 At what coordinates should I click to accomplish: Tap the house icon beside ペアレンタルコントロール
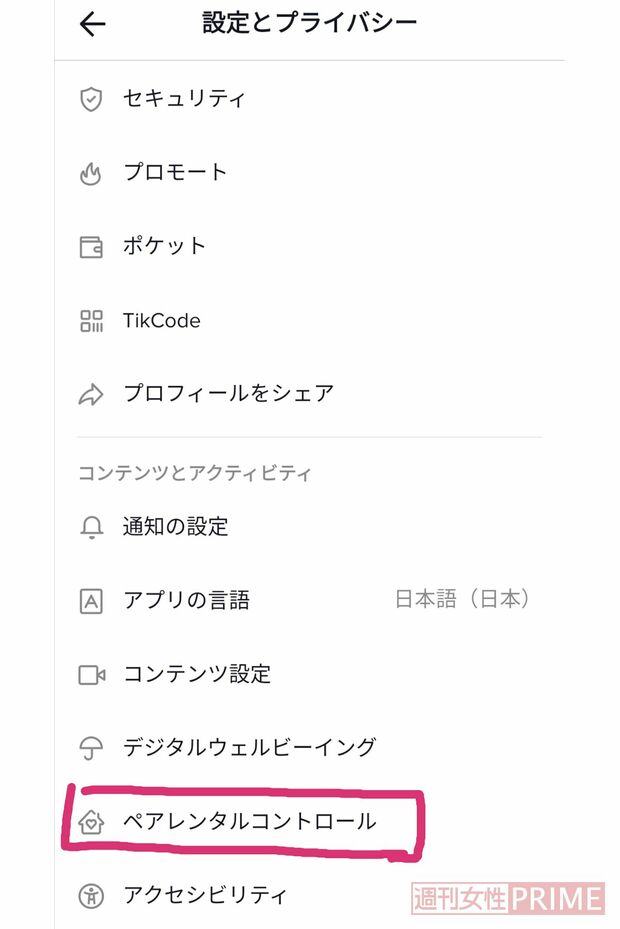90,820
